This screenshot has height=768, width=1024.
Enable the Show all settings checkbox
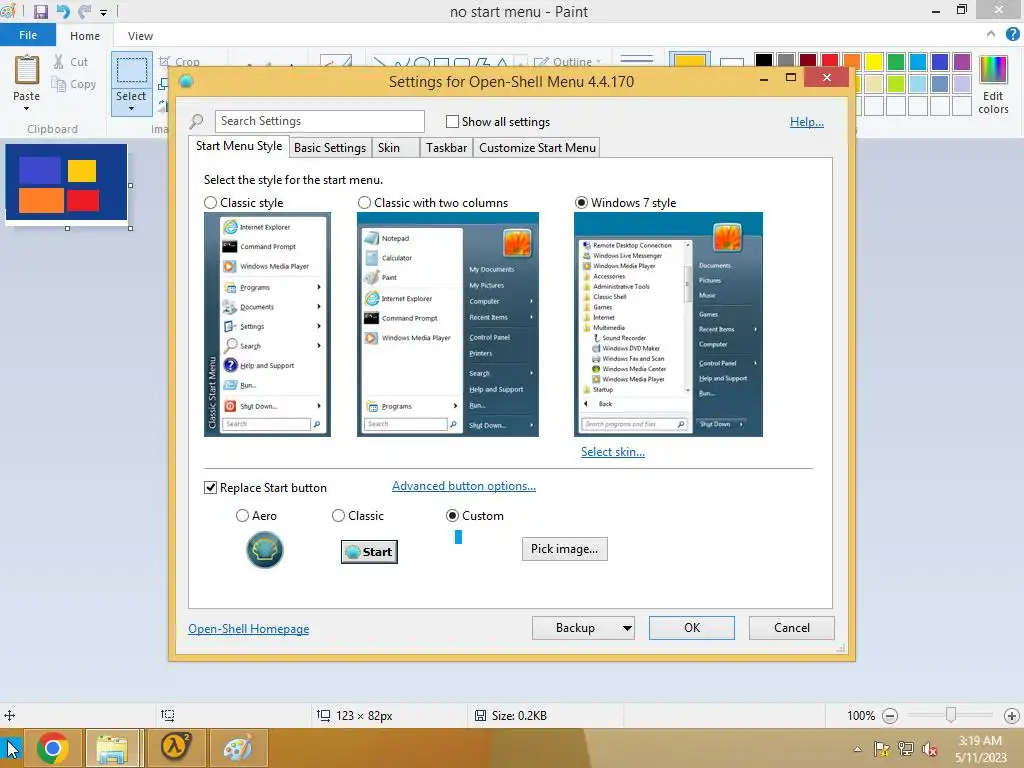pyautogui.click(x=452, y=121)
